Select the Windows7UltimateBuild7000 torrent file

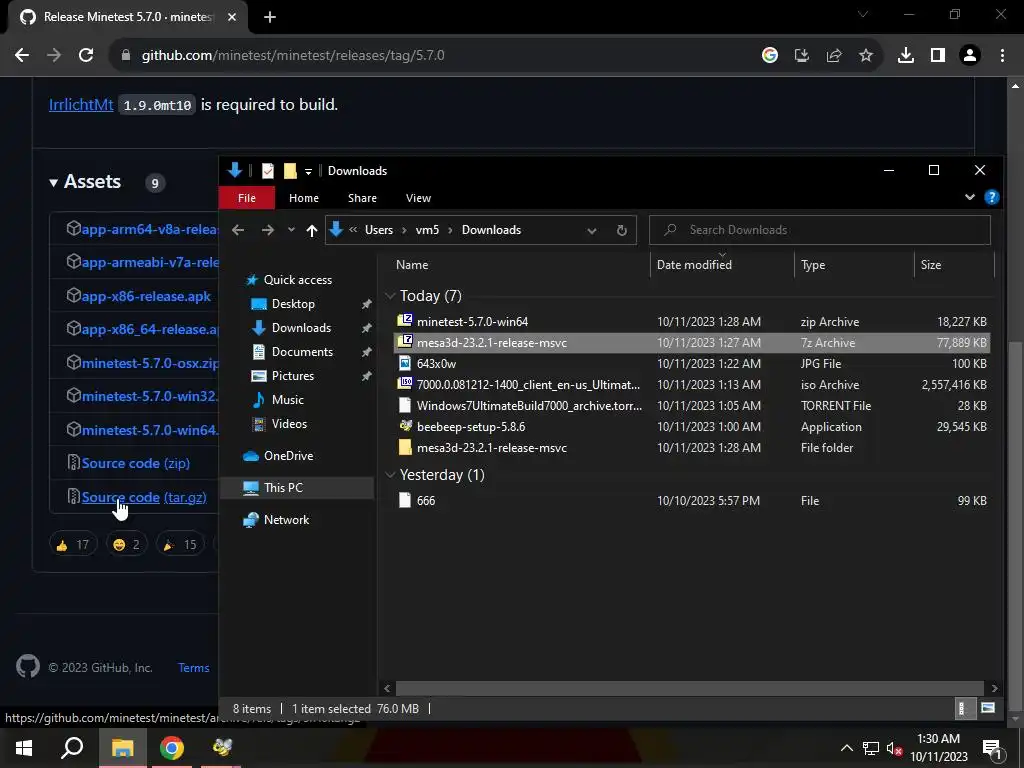(692, 406)
